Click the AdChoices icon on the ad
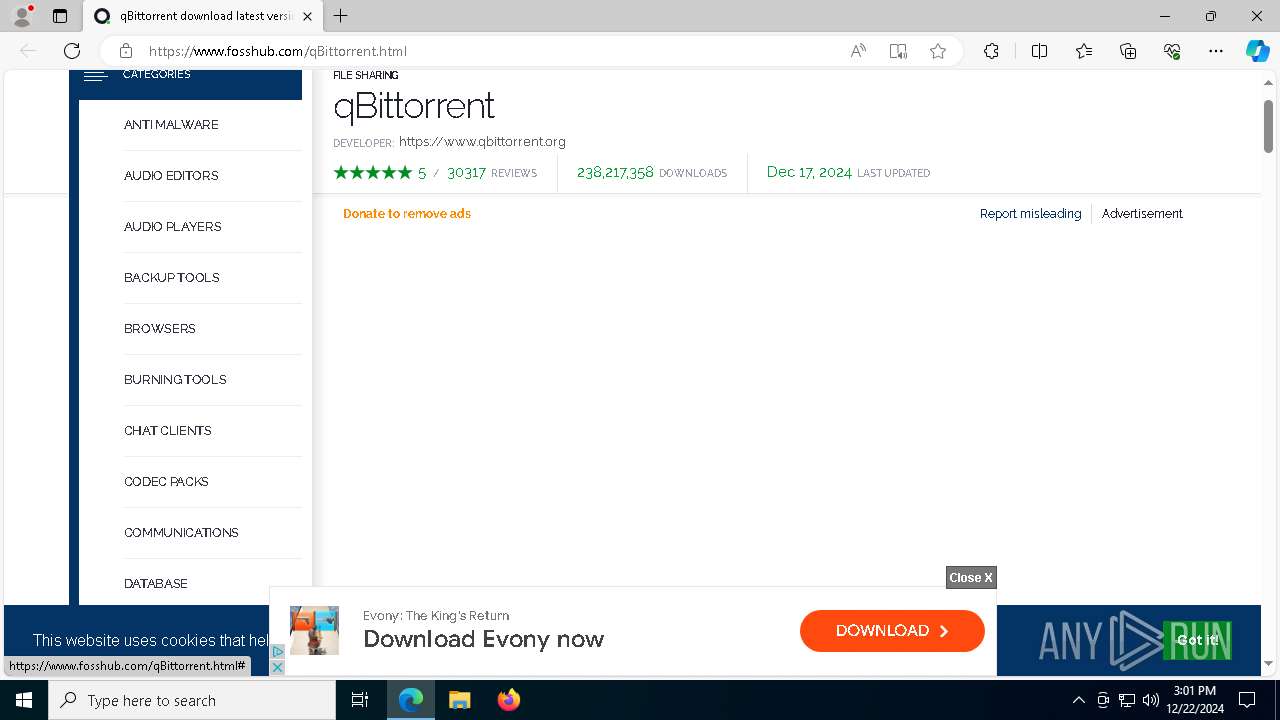This screenshot has height=720, width=1280. click(278, 651)
